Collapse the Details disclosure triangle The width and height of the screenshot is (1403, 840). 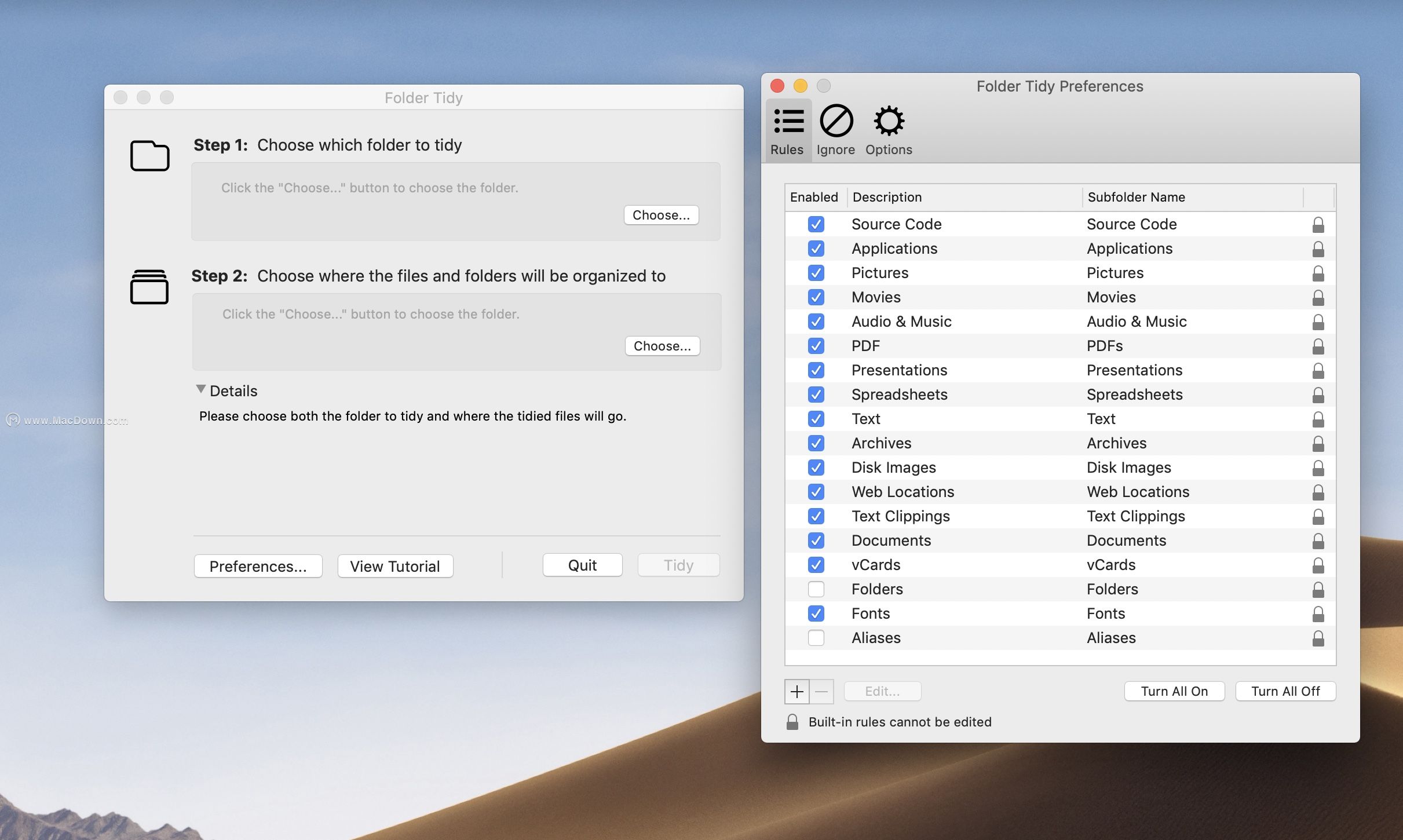click(x=200, y=390)
